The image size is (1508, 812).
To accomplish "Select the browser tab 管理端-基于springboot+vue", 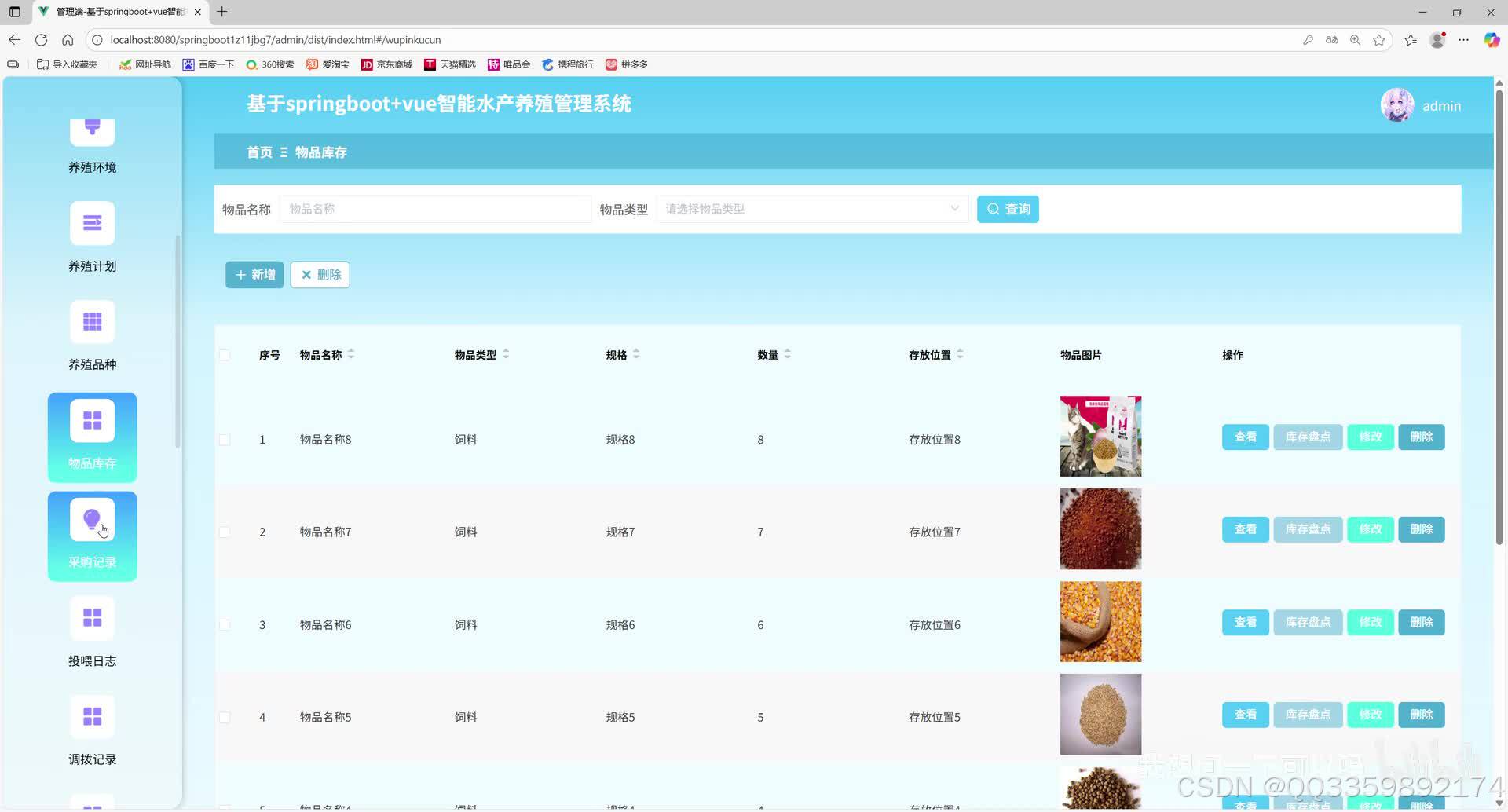I will pos(119,12).
